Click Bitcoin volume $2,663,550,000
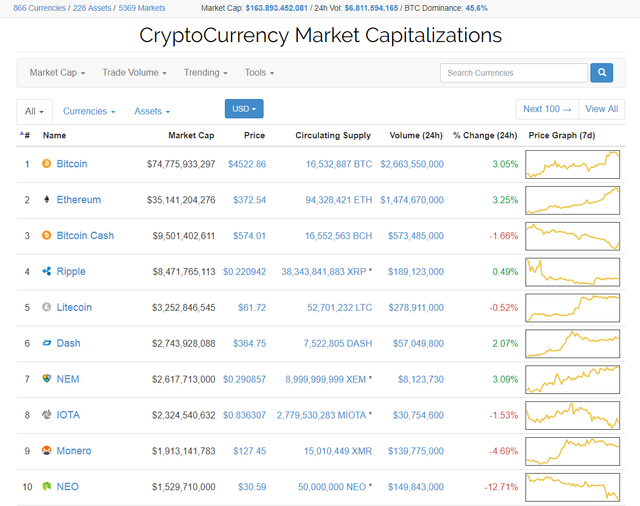 (x=412, y=164)
